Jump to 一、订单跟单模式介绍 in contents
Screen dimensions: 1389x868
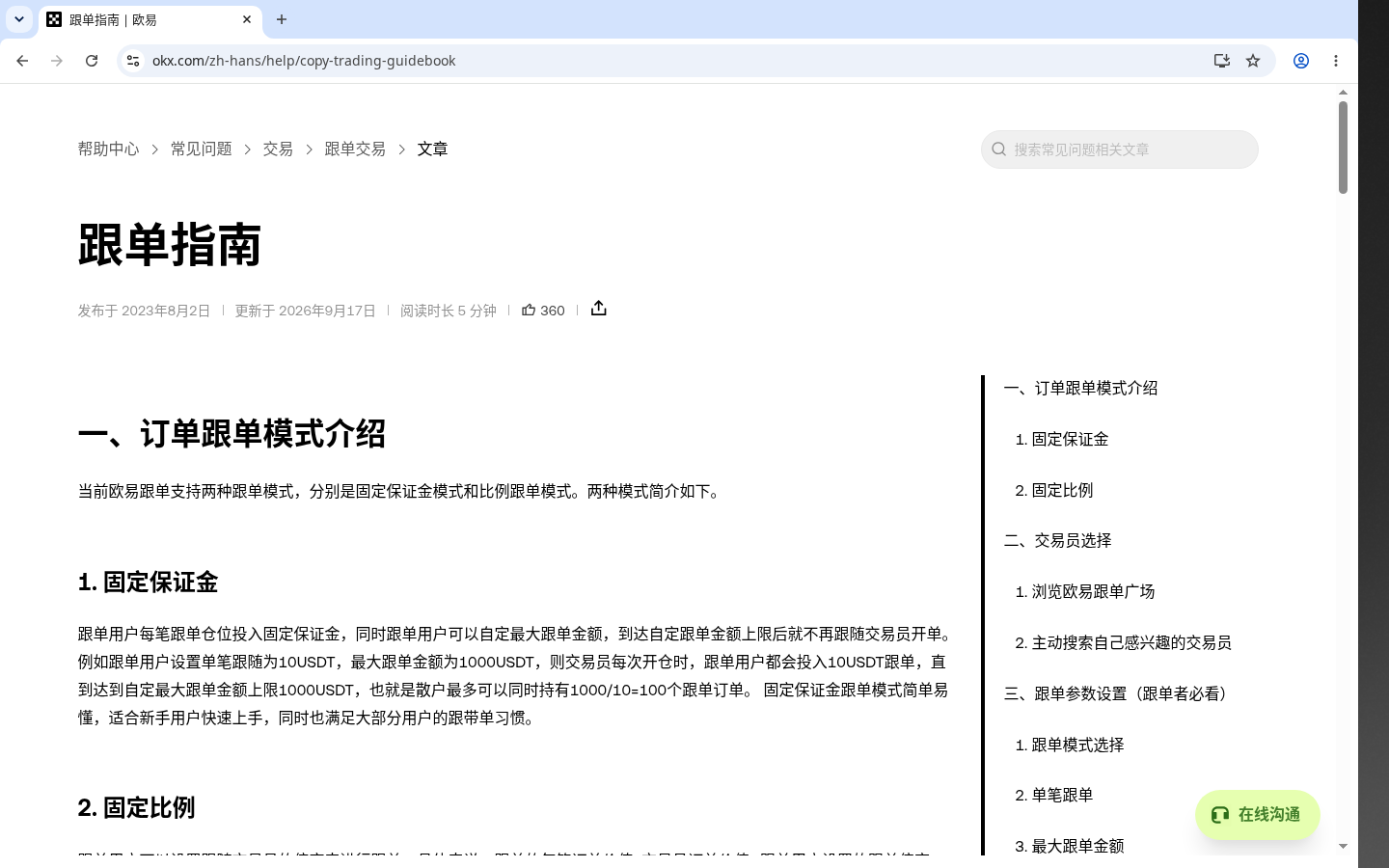(1080, 388)
